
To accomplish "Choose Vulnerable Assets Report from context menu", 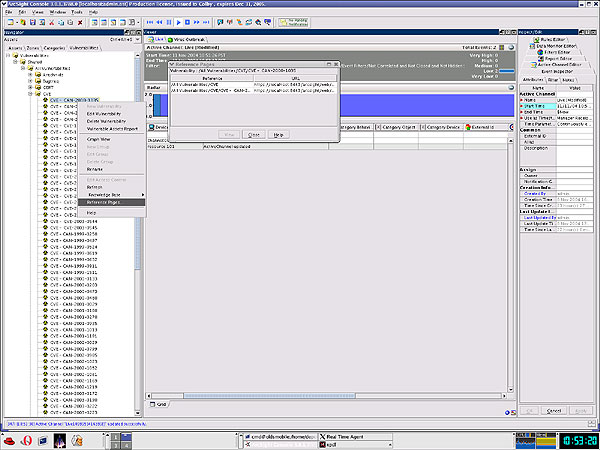I will tap(112, 128).
